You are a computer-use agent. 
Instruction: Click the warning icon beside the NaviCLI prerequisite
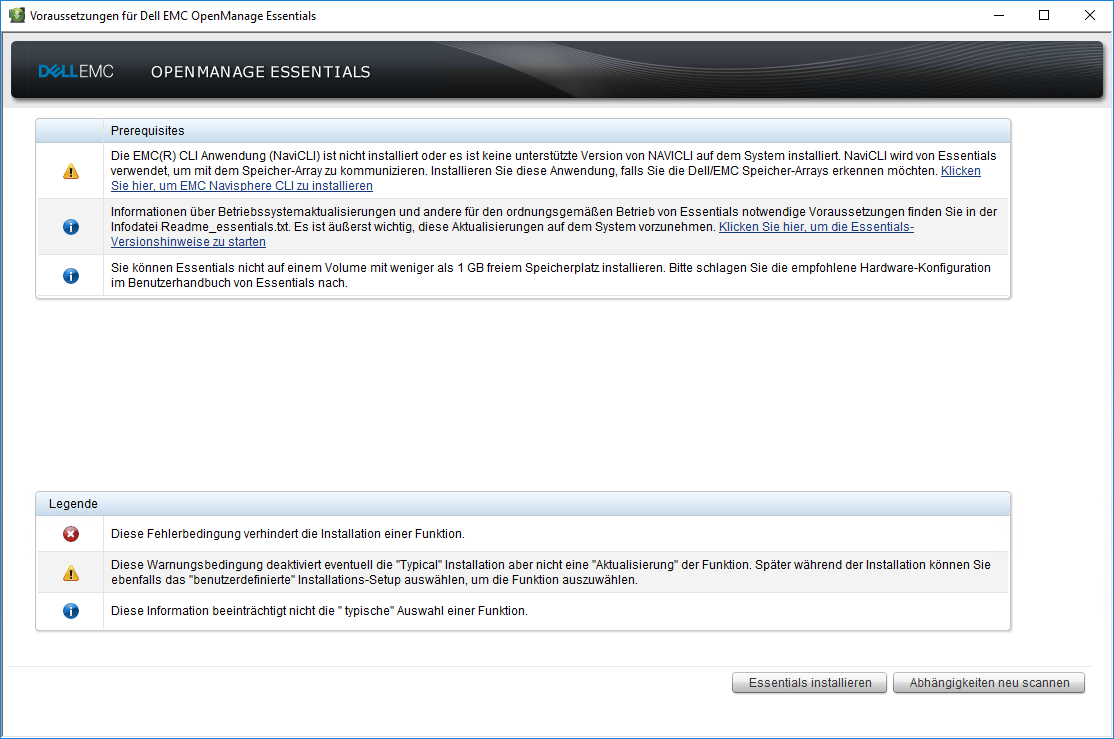(x=71, y=171)
